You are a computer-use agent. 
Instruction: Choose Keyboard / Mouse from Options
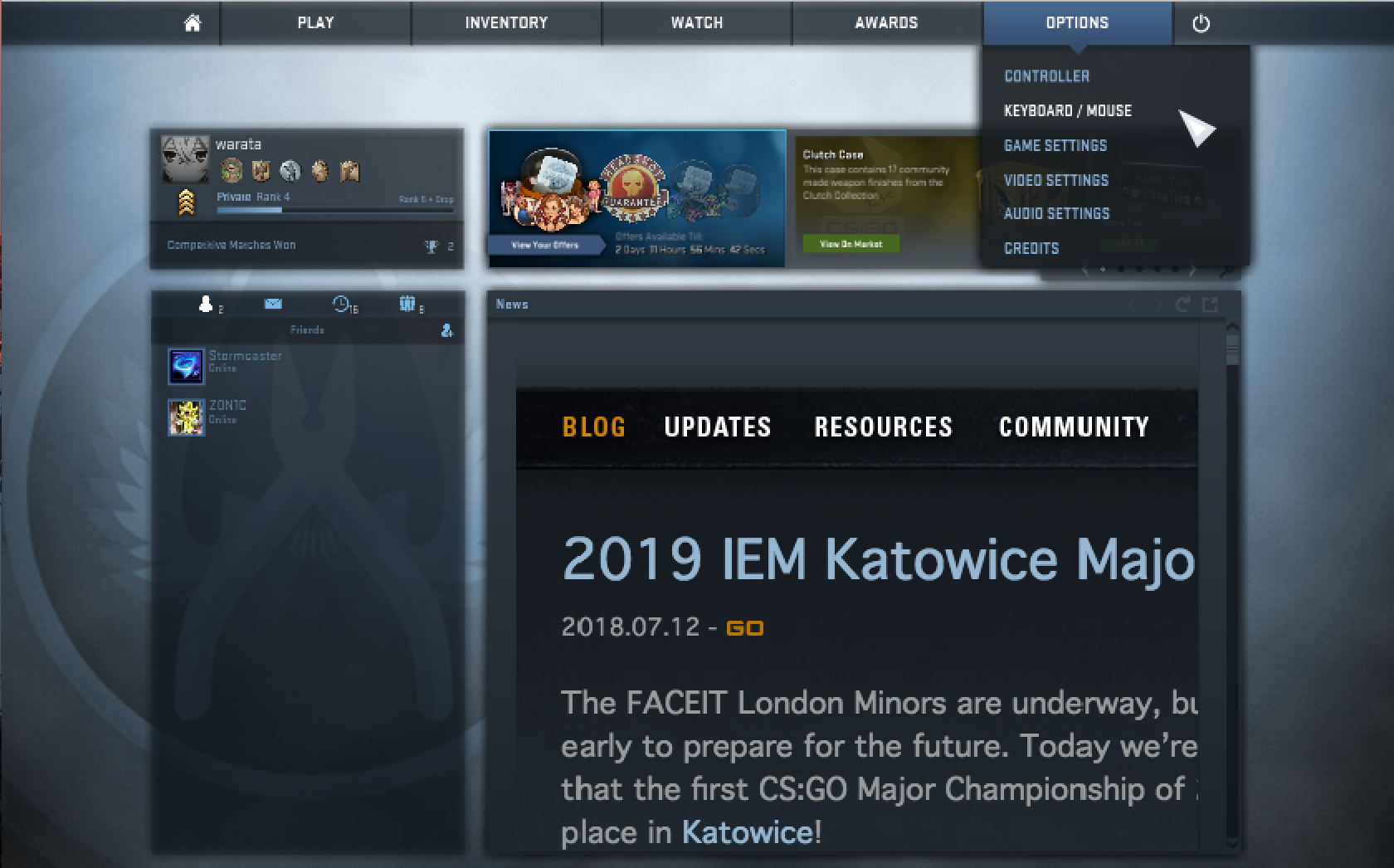click(x=1067, y=110)
